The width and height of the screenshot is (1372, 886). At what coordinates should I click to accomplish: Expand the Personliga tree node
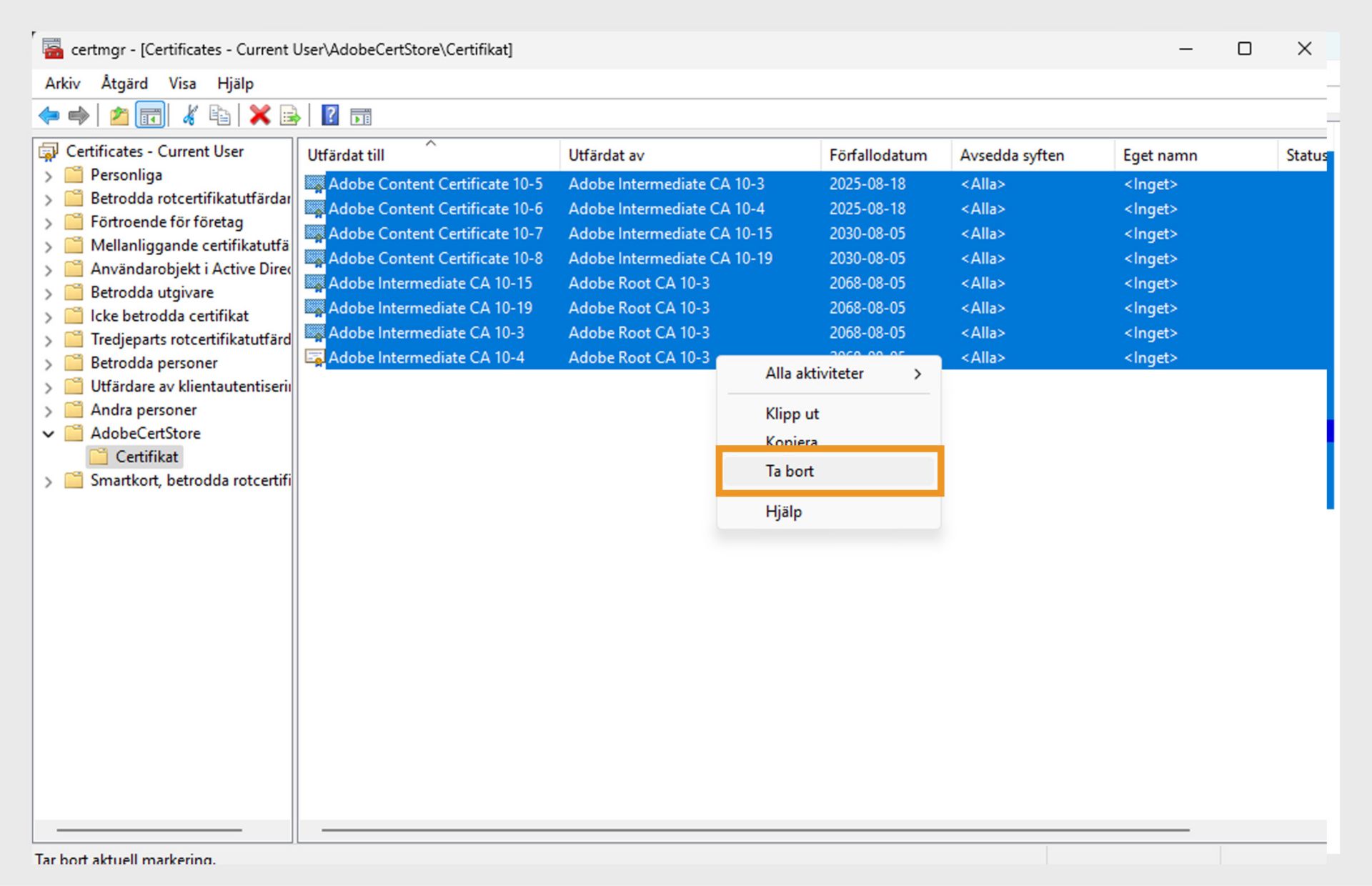pos(49,176)
